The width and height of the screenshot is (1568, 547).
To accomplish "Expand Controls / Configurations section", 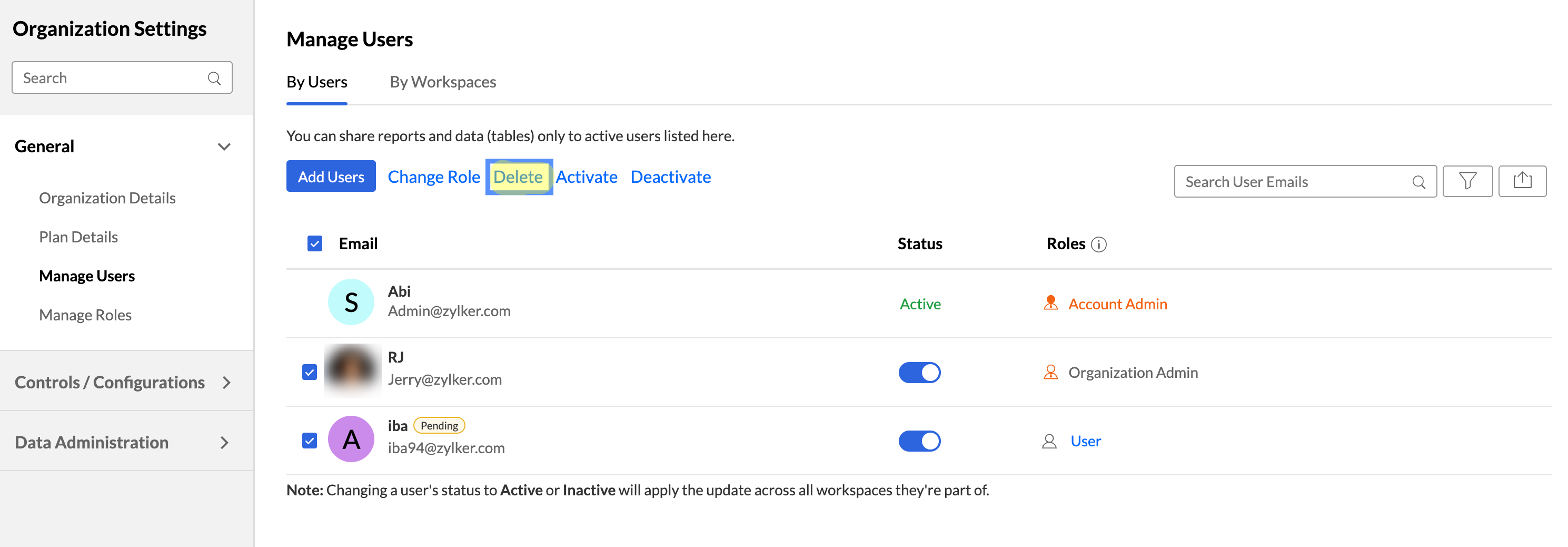I will (226, 383).
